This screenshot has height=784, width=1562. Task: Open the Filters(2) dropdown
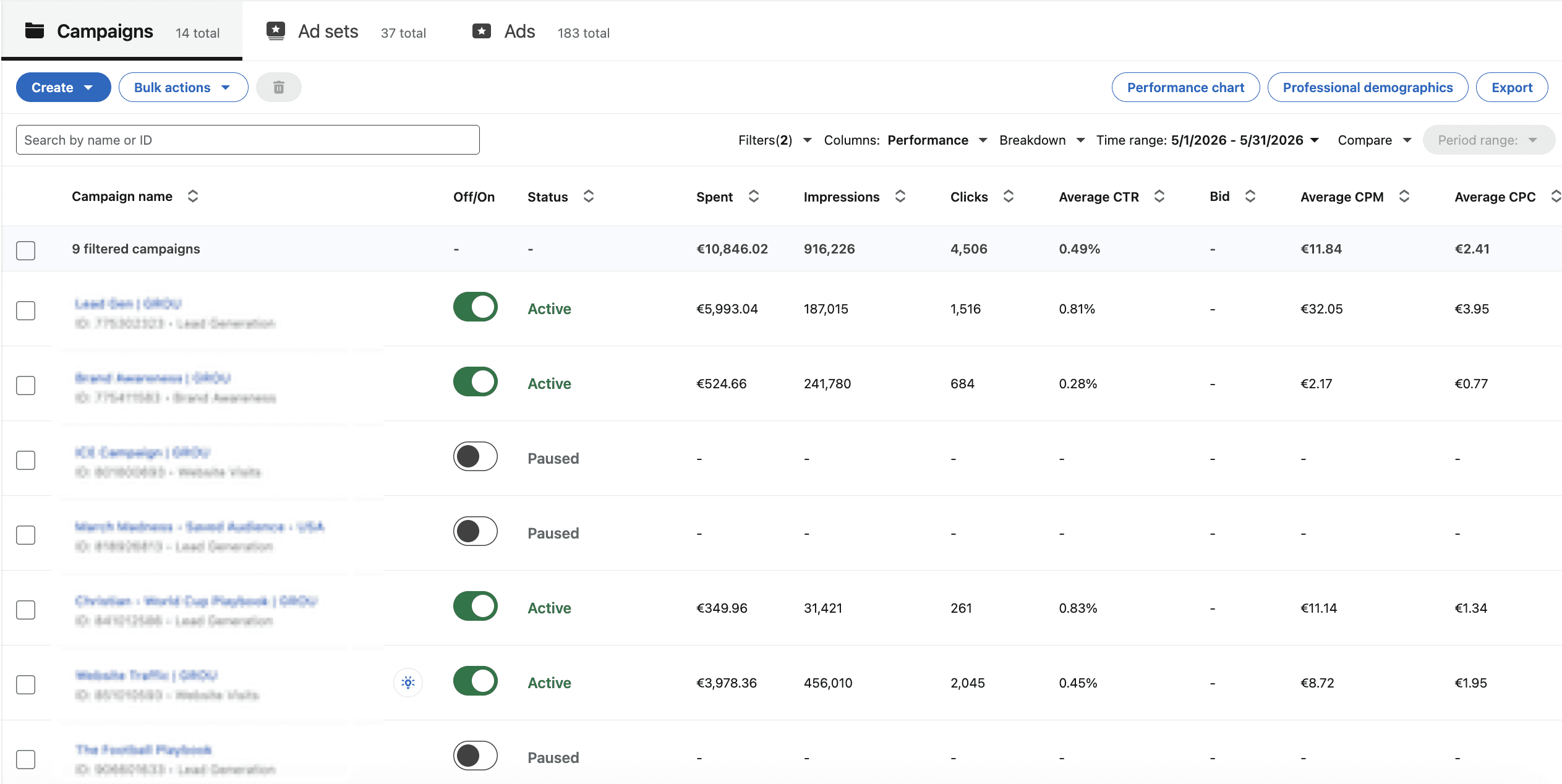coord(775,140)
